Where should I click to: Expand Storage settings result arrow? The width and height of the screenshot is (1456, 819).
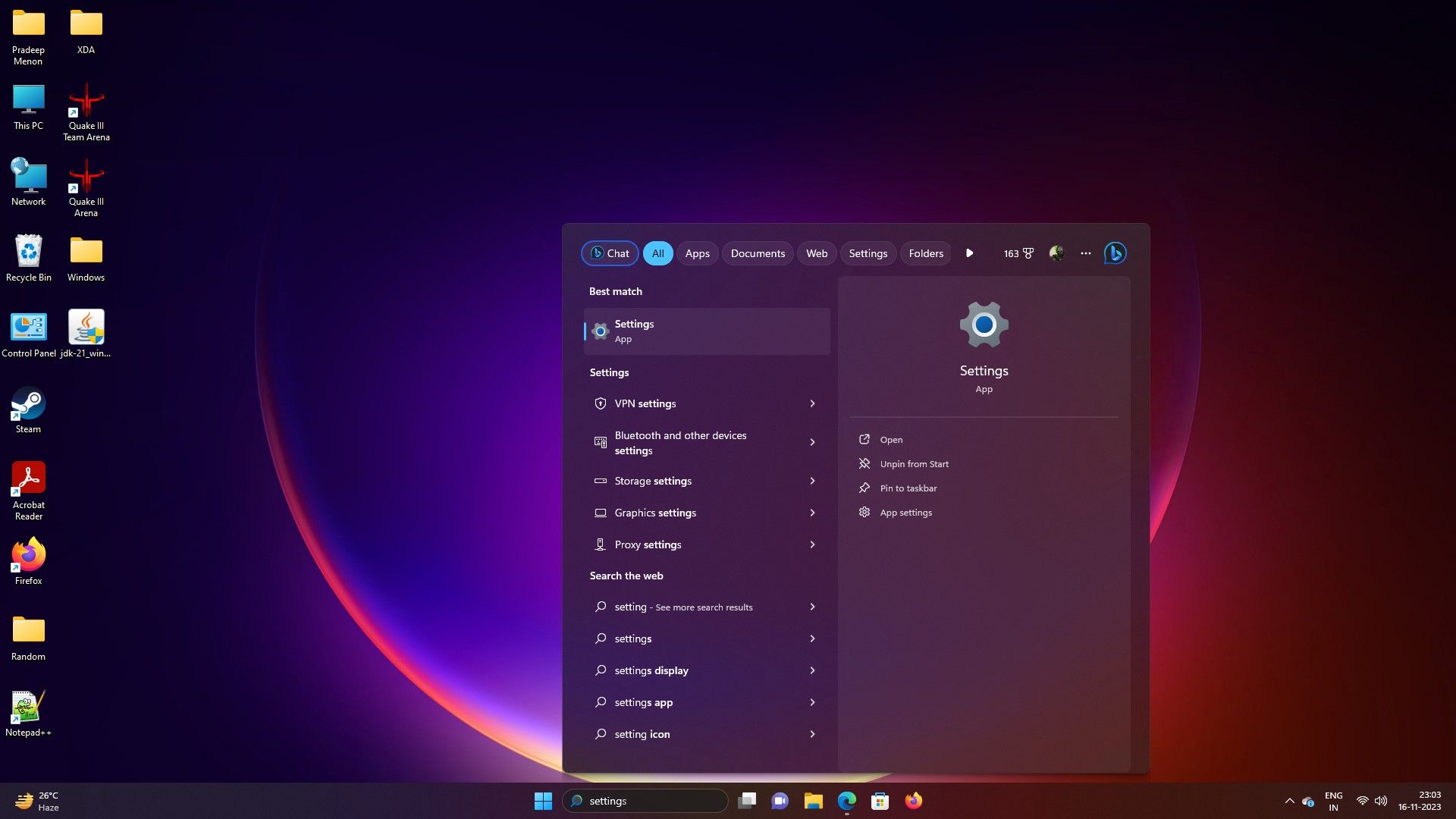coord(812,481)
